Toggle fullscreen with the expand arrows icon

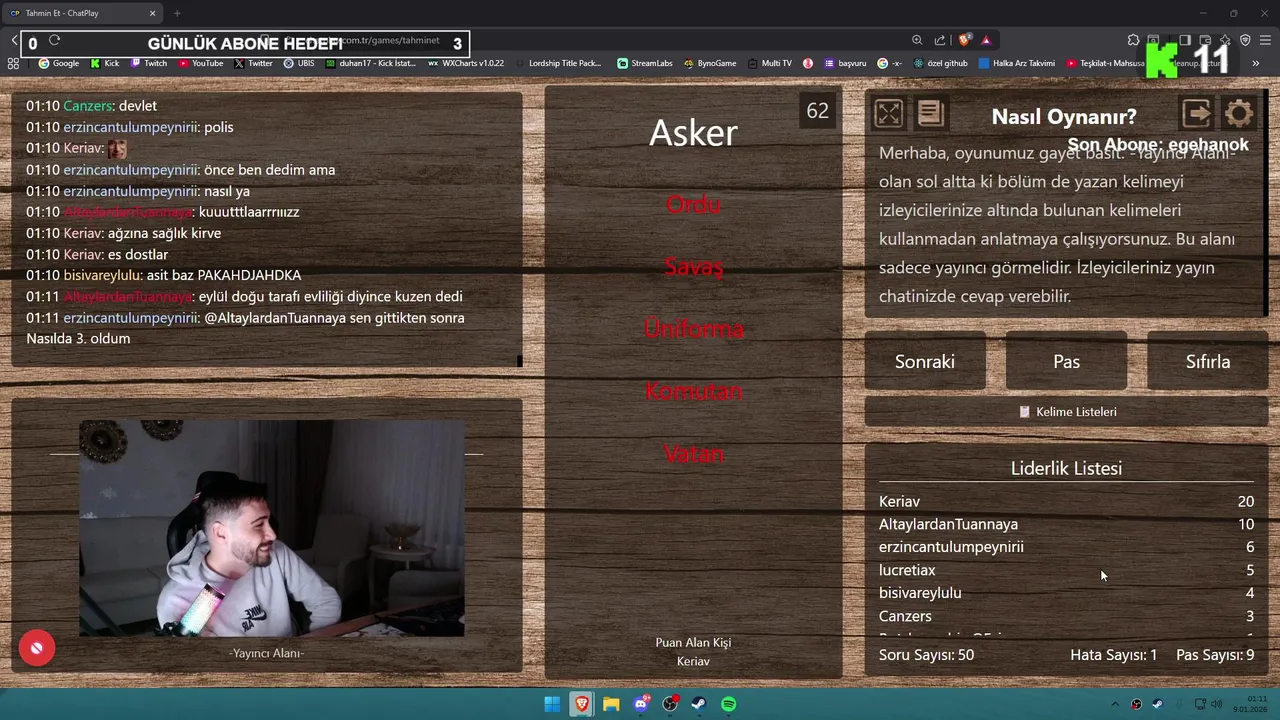888,114
